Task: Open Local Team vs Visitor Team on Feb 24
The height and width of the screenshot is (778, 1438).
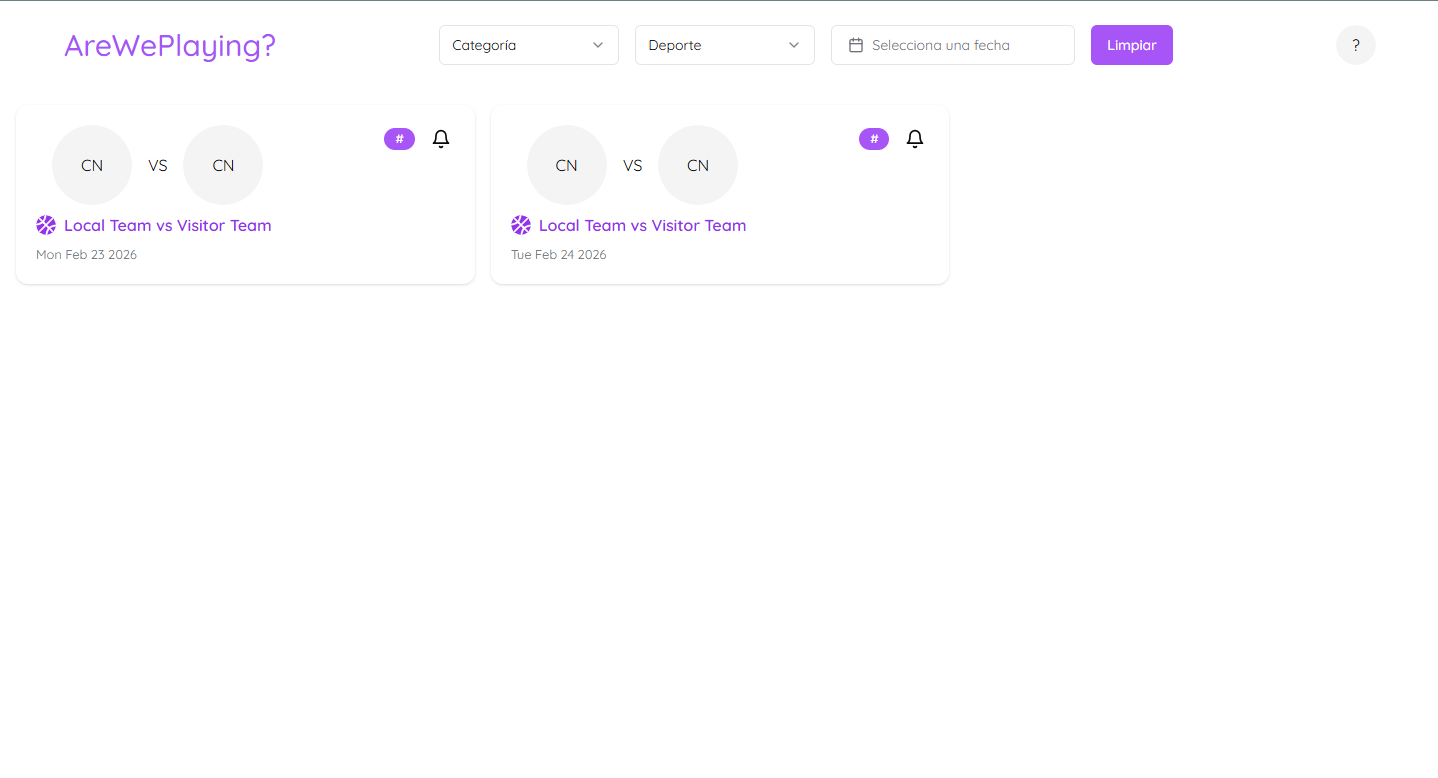Action: (x=642, y=225)
